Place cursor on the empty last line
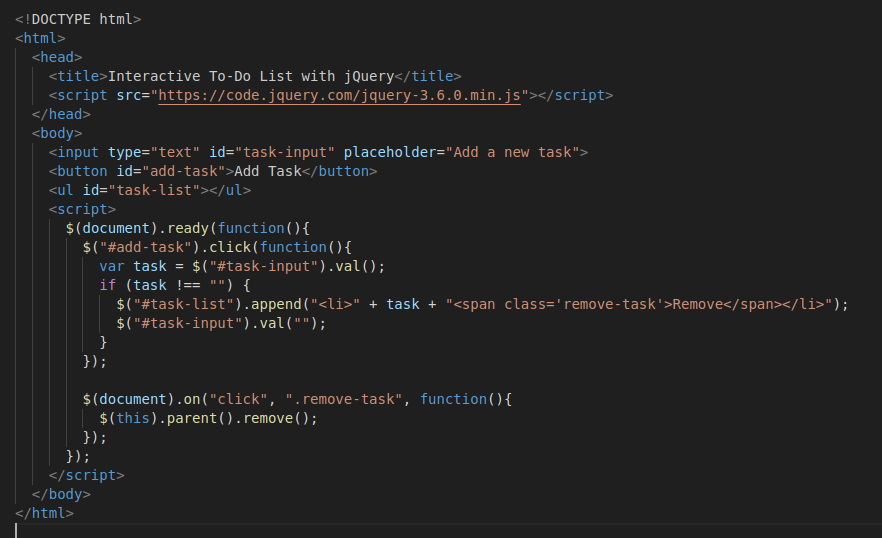This screenshot has width=882, height=538. pyautogui.click(x=448, y=531)
